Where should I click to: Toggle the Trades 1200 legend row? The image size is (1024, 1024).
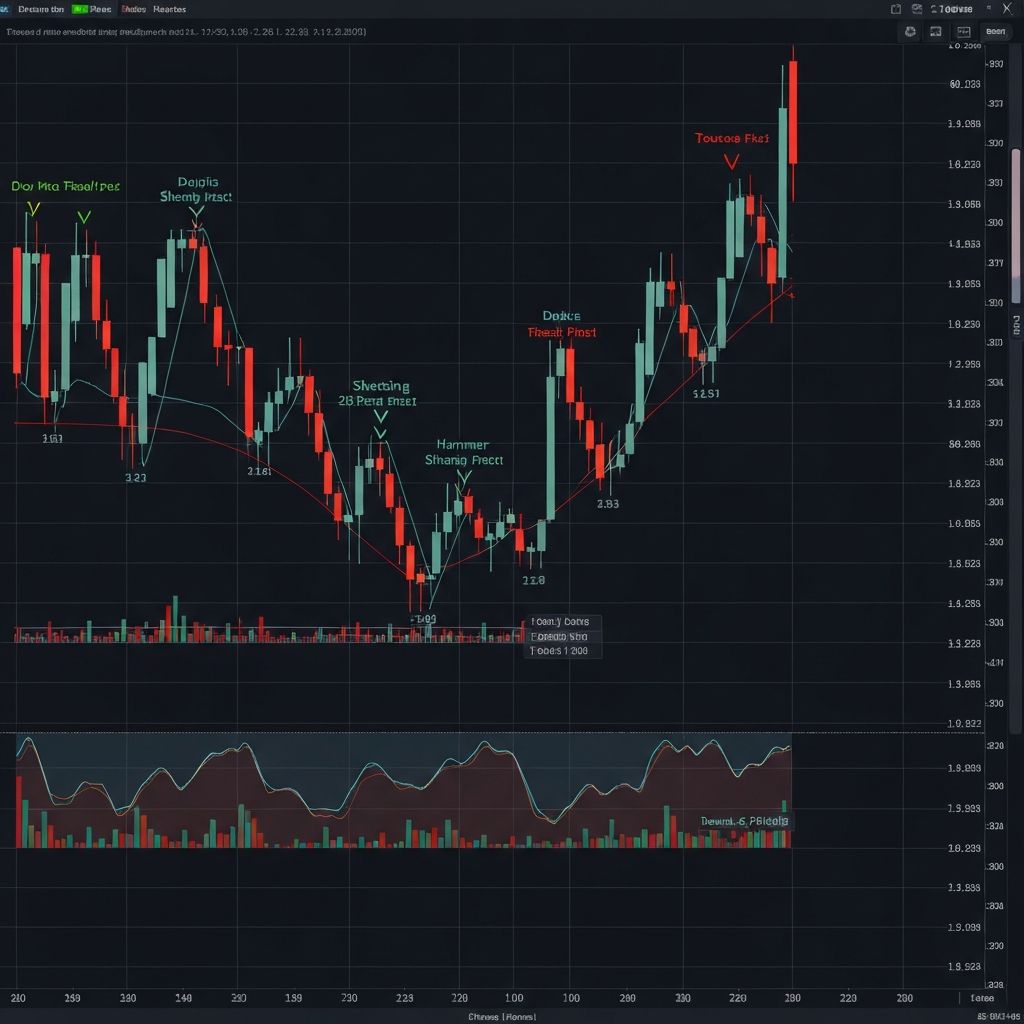point(562,650)
